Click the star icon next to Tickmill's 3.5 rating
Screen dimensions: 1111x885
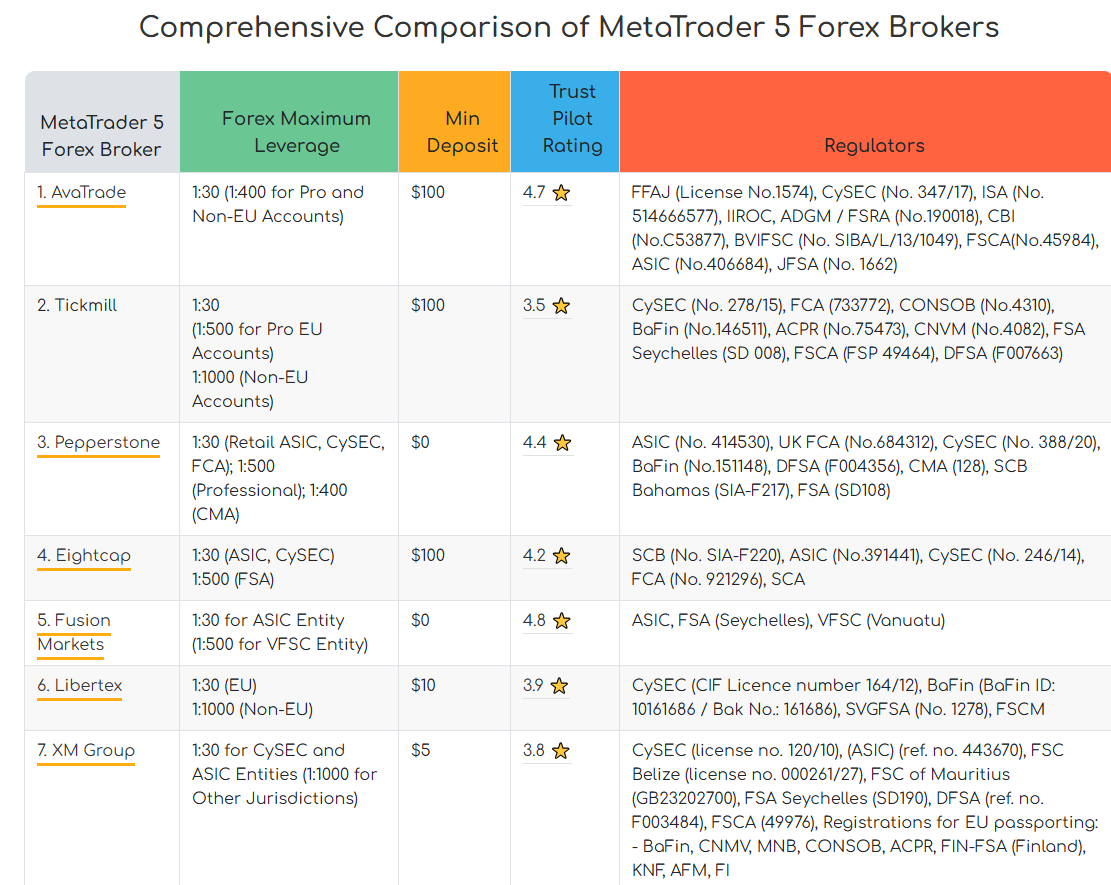click(561, 306)
